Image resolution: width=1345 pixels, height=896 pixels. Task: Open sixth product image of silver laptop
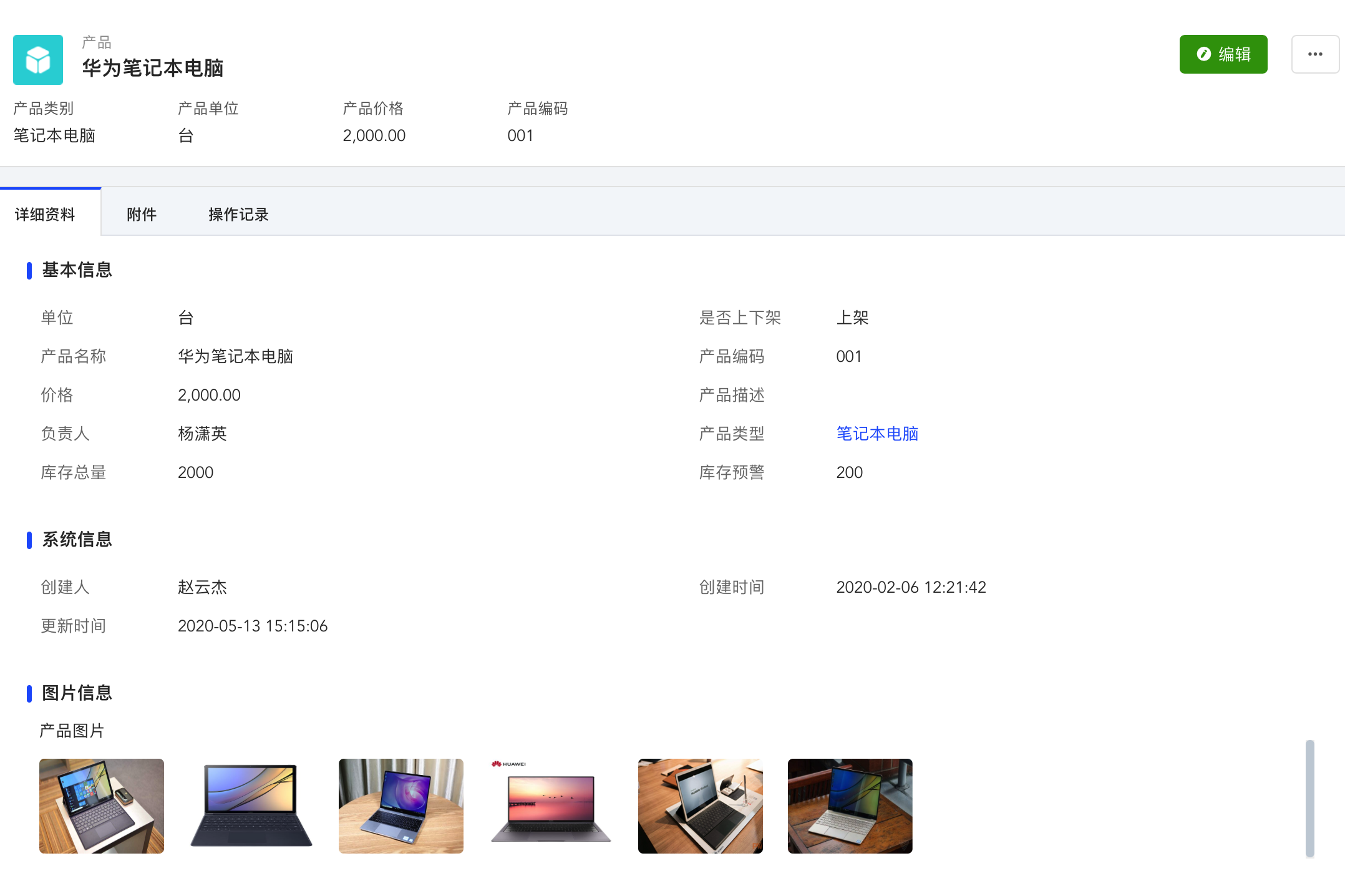[850, 806]
